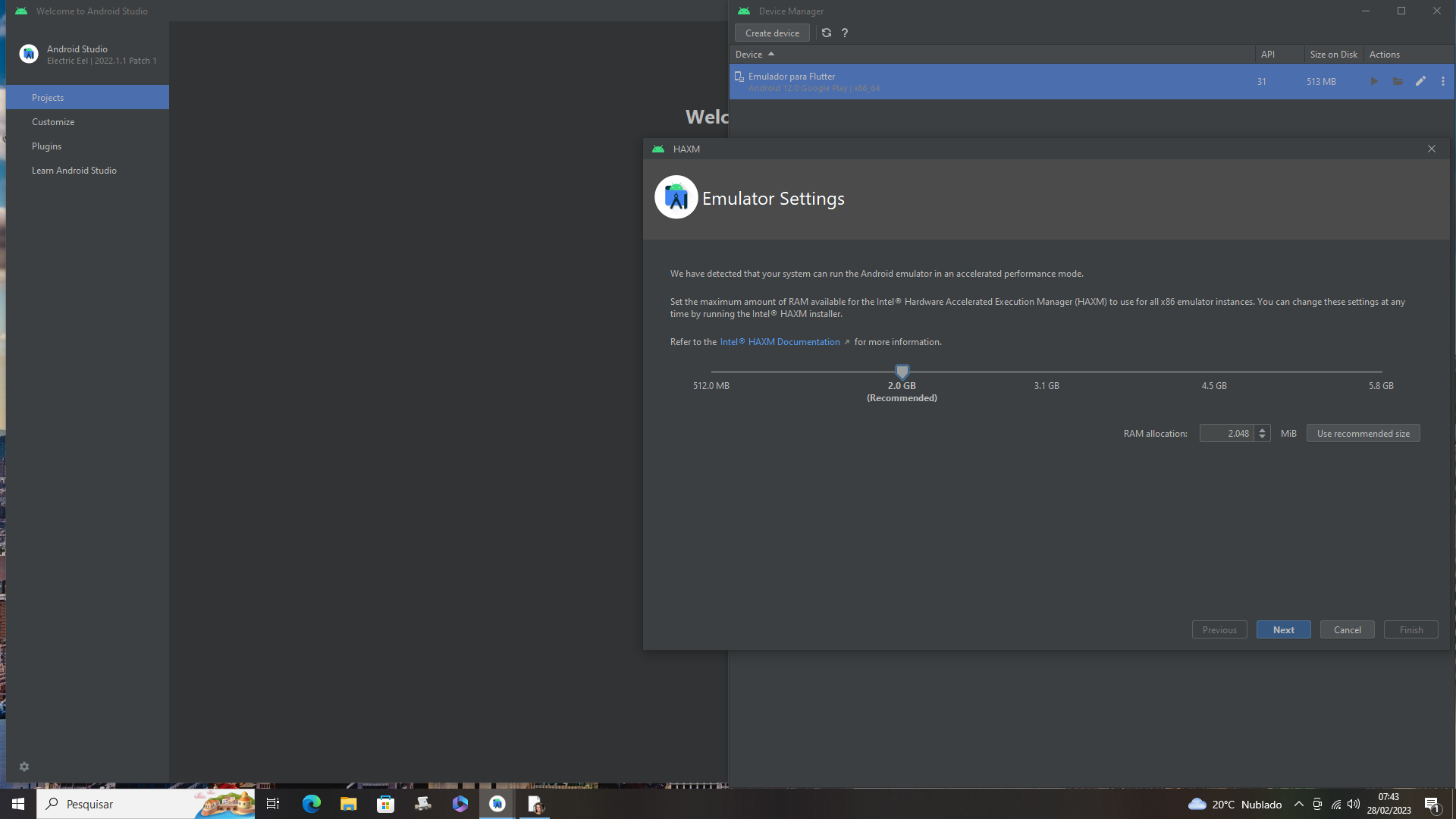The image size is (1456, 819).
Task: Click the RAM allocation decrement stepper
Action: coord(1262,437)
